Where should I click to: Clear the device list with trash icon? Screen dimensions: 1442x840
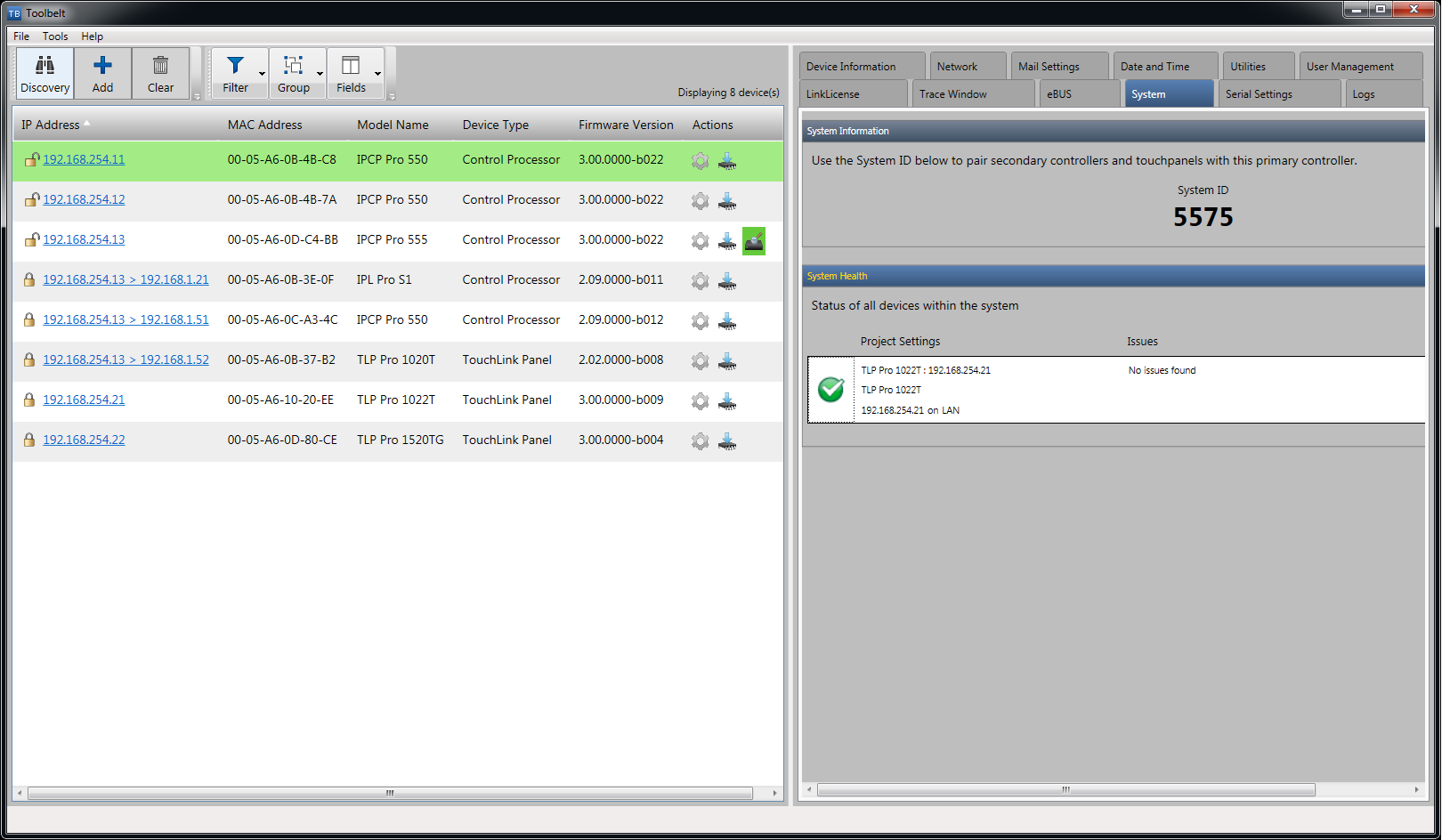160,66
